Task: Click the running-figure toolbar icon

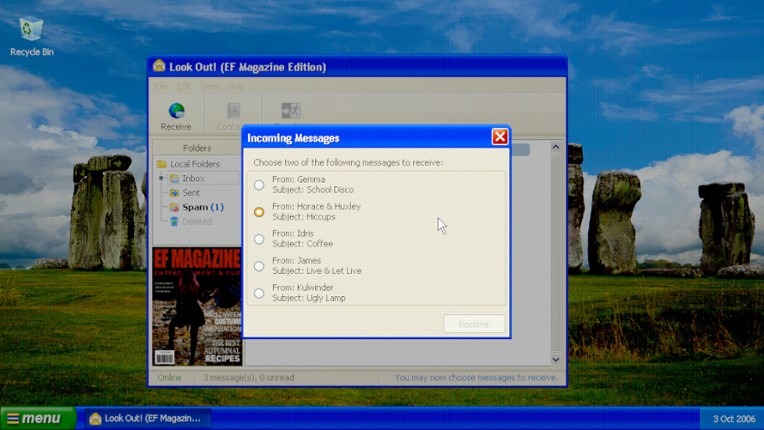Action: pos(290,111)
